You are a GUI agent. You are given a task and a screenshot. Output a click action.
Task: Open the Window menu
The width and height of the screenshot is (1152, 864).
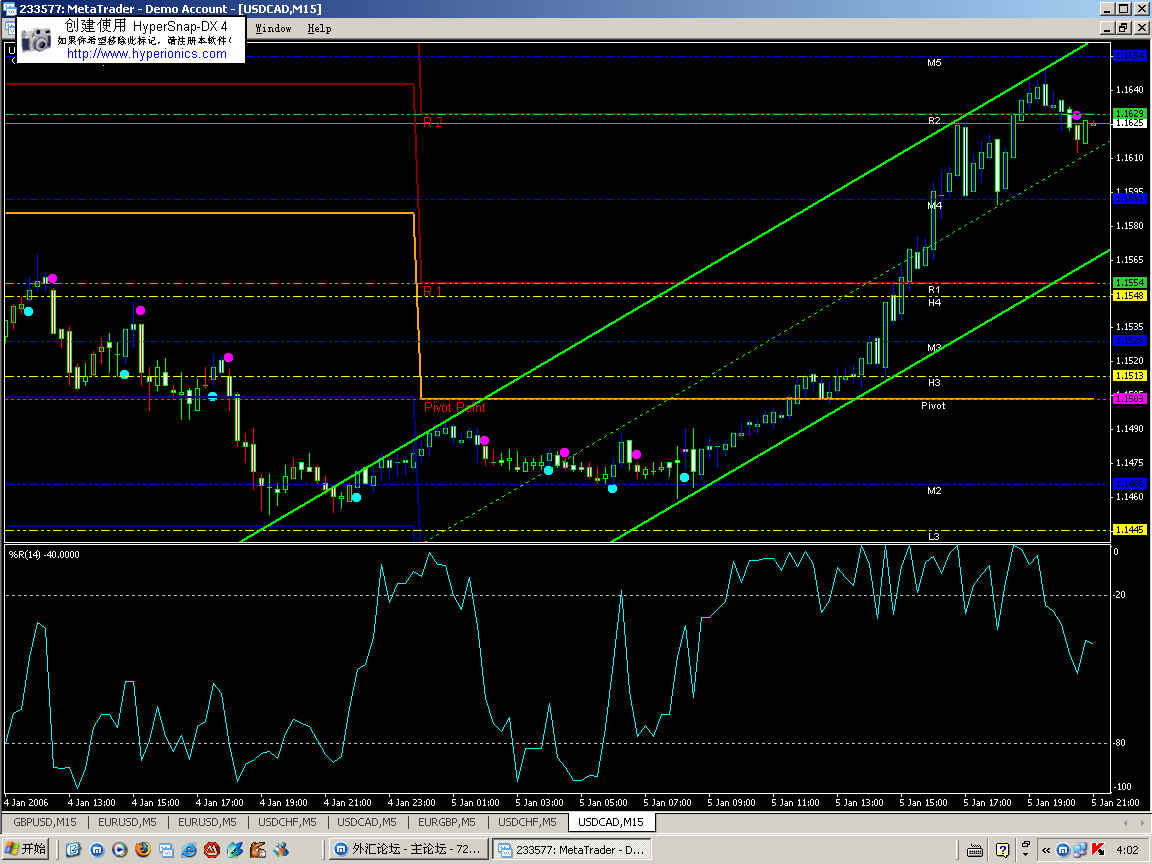tap(273, 29)
